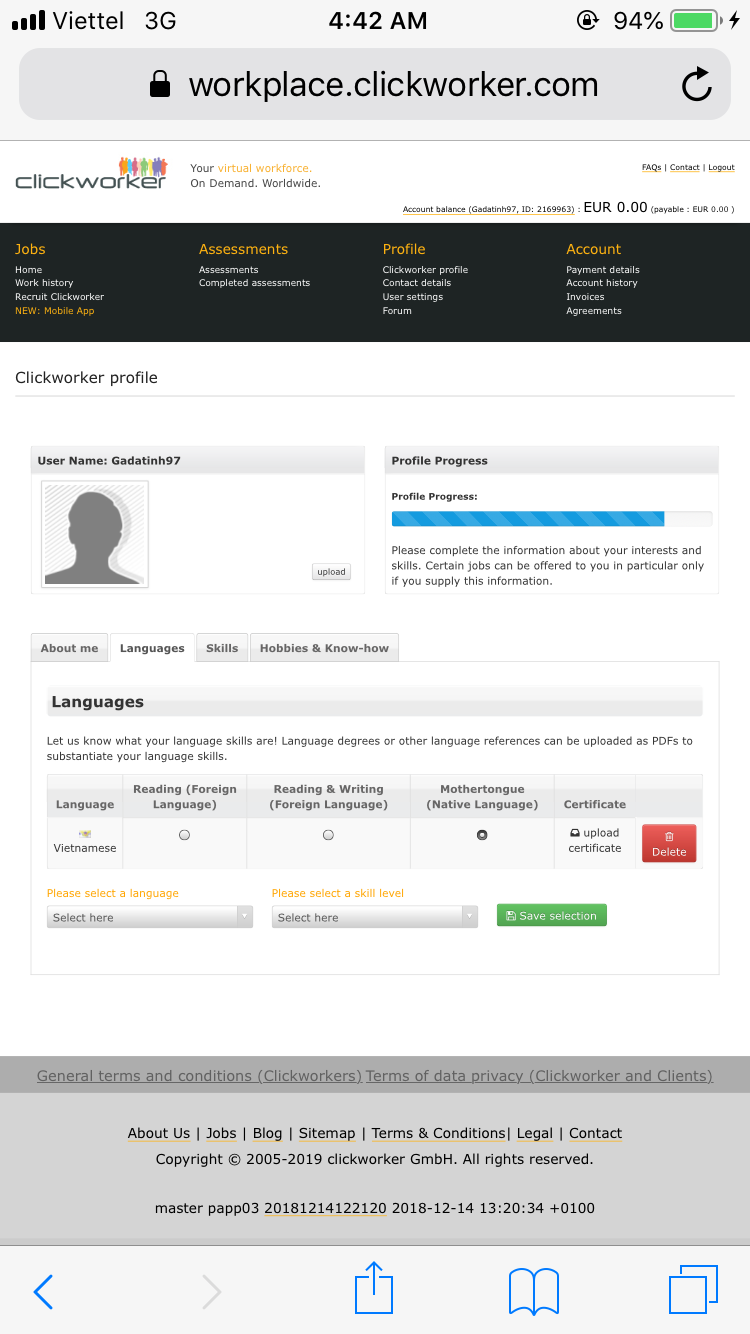
Task: Click the Save selection button
Action: [551, 915]
